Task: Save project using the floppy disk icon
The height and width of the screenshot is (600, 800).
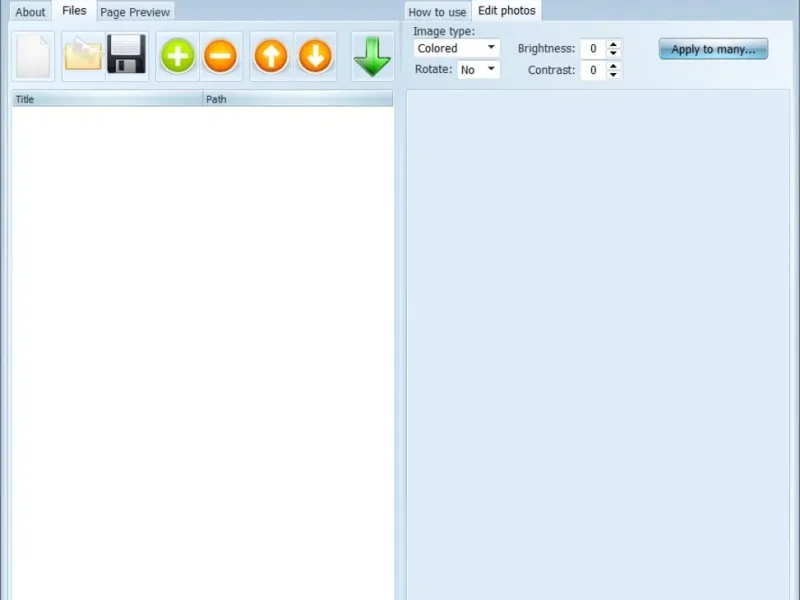Action: point(127,56)
